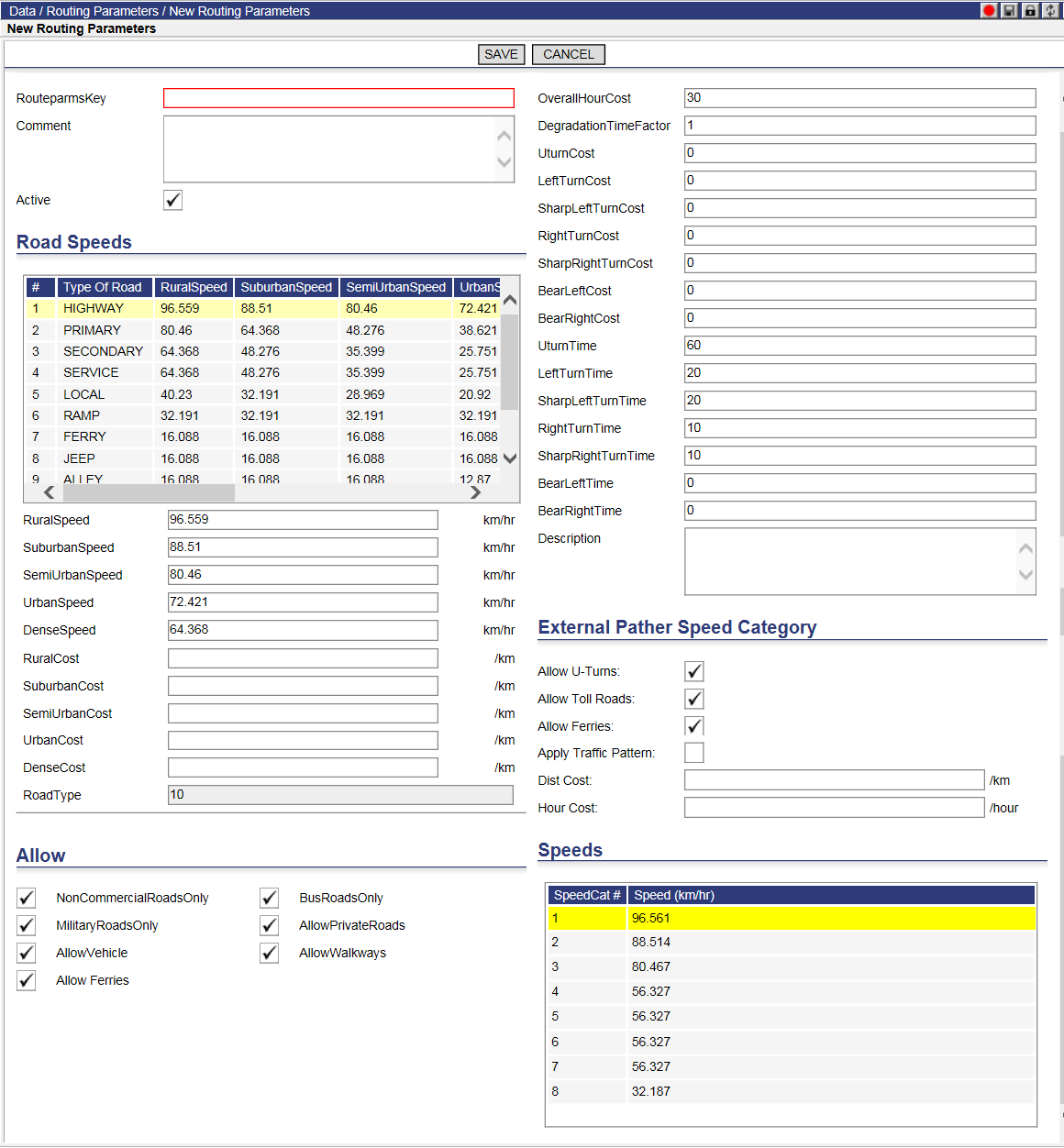The image size is (1064, 1148).
Task: Click Description box scroll up arrow
Action: (x=1025, y=548)
